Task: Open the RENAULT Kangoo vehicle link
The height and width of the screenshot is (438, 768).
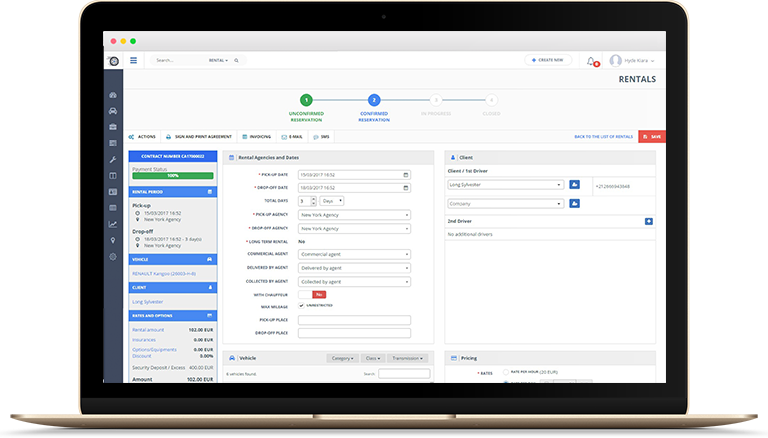Action: pos(164,273)
